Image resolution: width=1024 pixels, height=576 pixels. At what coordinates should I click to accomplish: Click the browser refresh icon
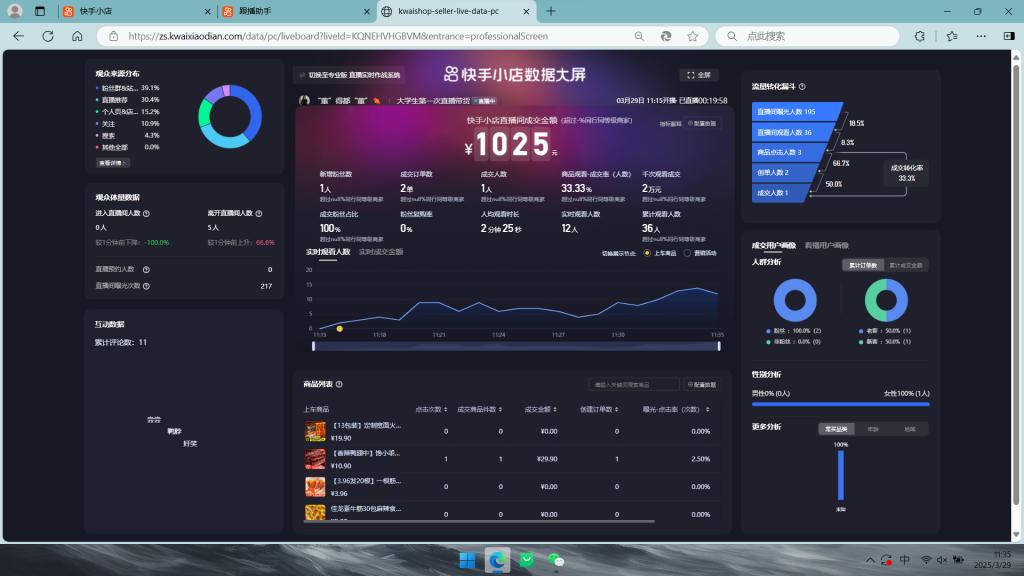tap(47, 36)
